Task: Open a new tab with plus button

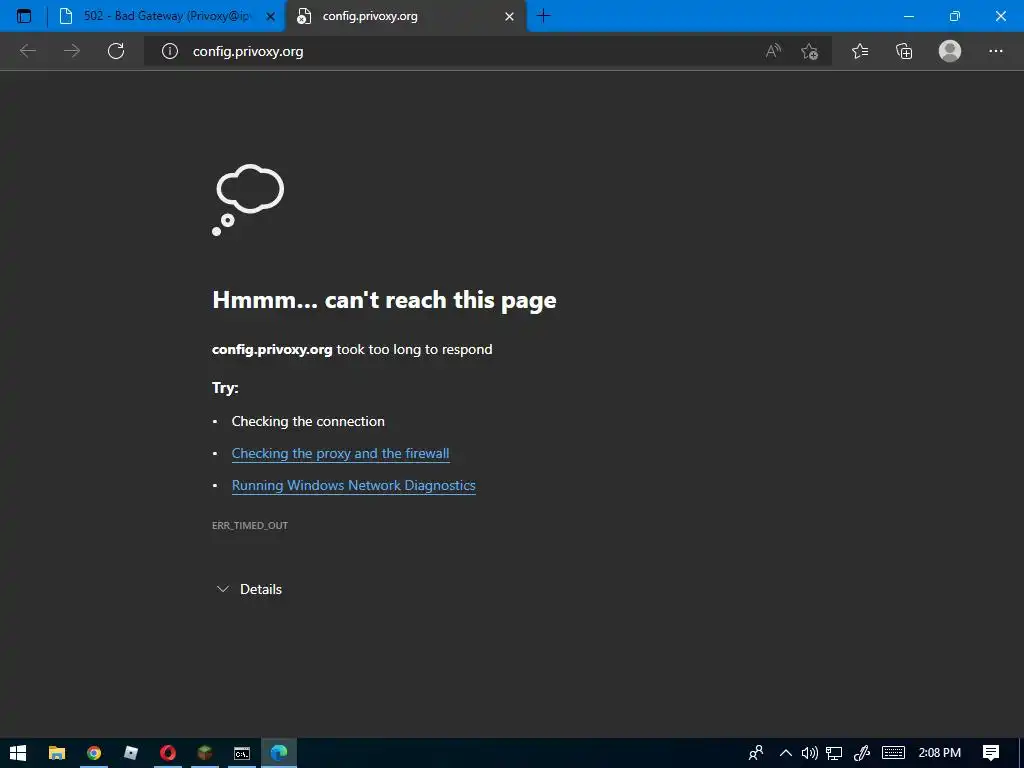Action: [x=543, y=16]
